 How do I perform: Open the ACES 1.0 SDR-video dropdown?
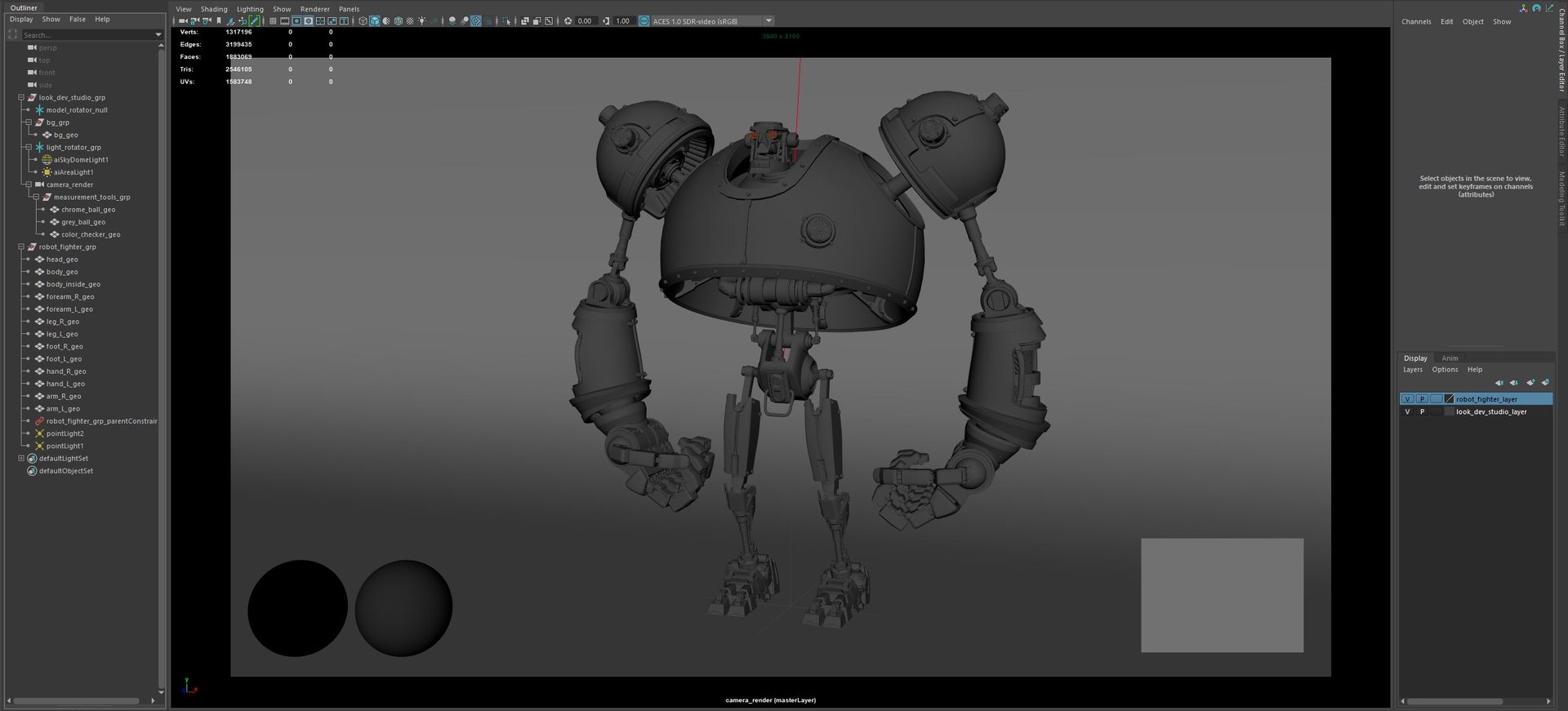coord(768,21)
